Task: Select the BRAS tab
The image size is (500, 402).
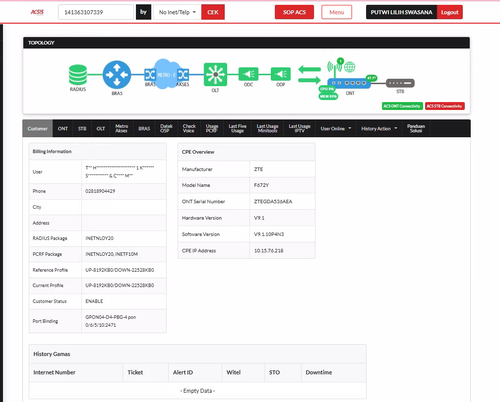Action: pyautogui.click(x=144, y=129)
